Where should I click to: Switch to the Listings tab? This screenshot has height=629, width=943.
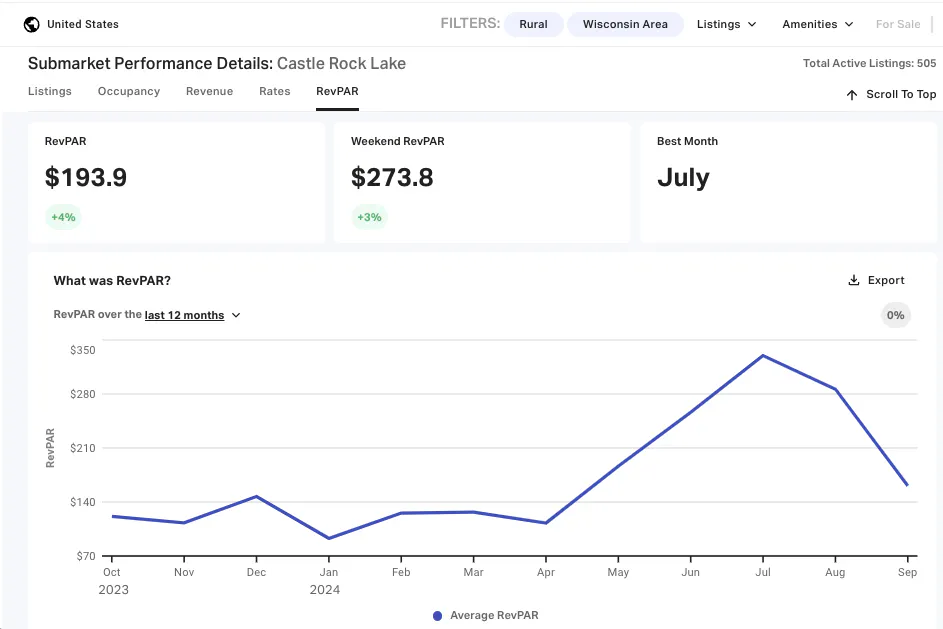(x=50, y=91)
